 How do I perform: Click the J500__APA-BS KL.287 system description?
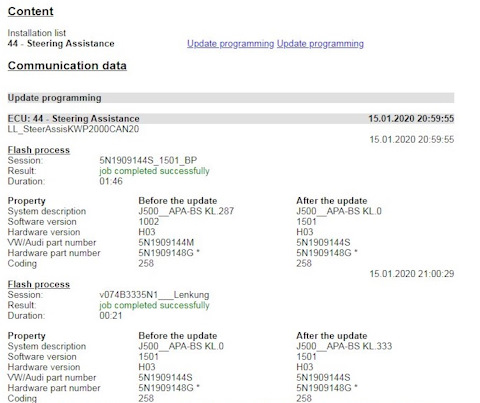pos(186,211)
